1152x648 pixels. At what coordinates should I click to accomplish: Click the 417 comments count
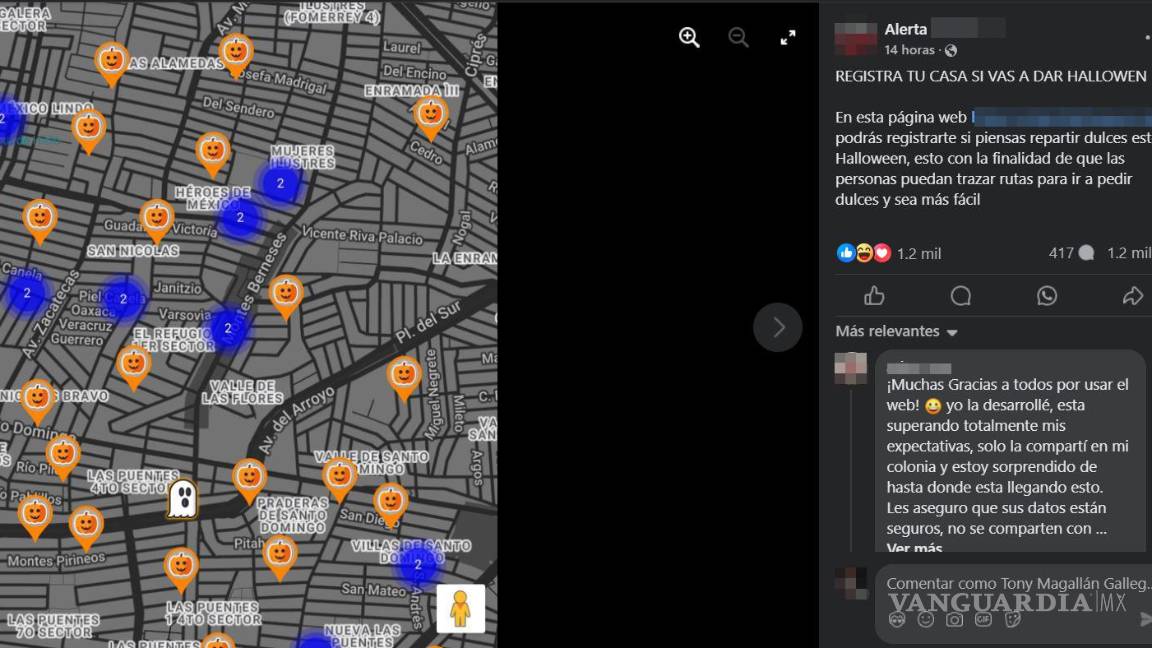click(1070, 253)
